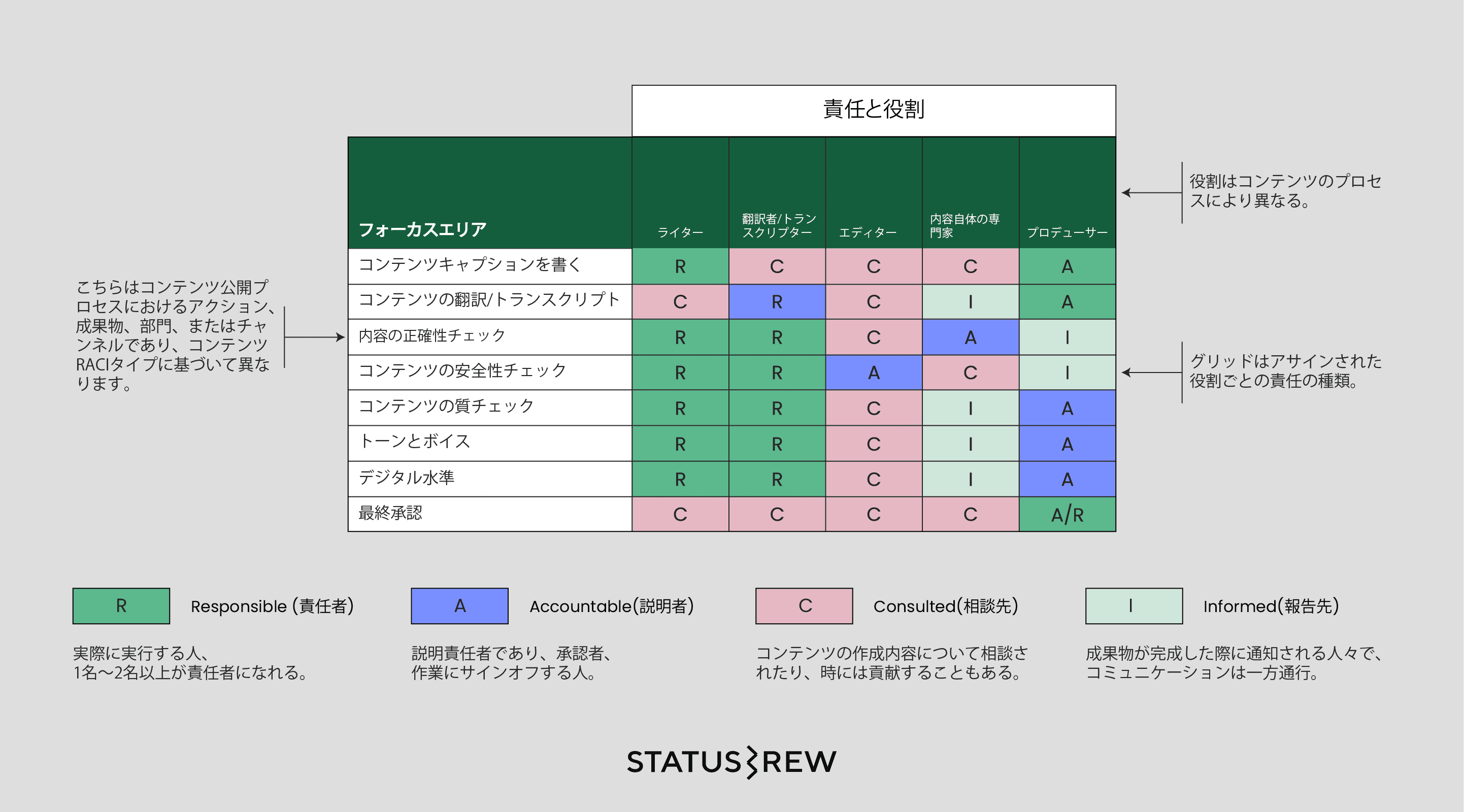Click the pink C legend swatch

(804, 606)
